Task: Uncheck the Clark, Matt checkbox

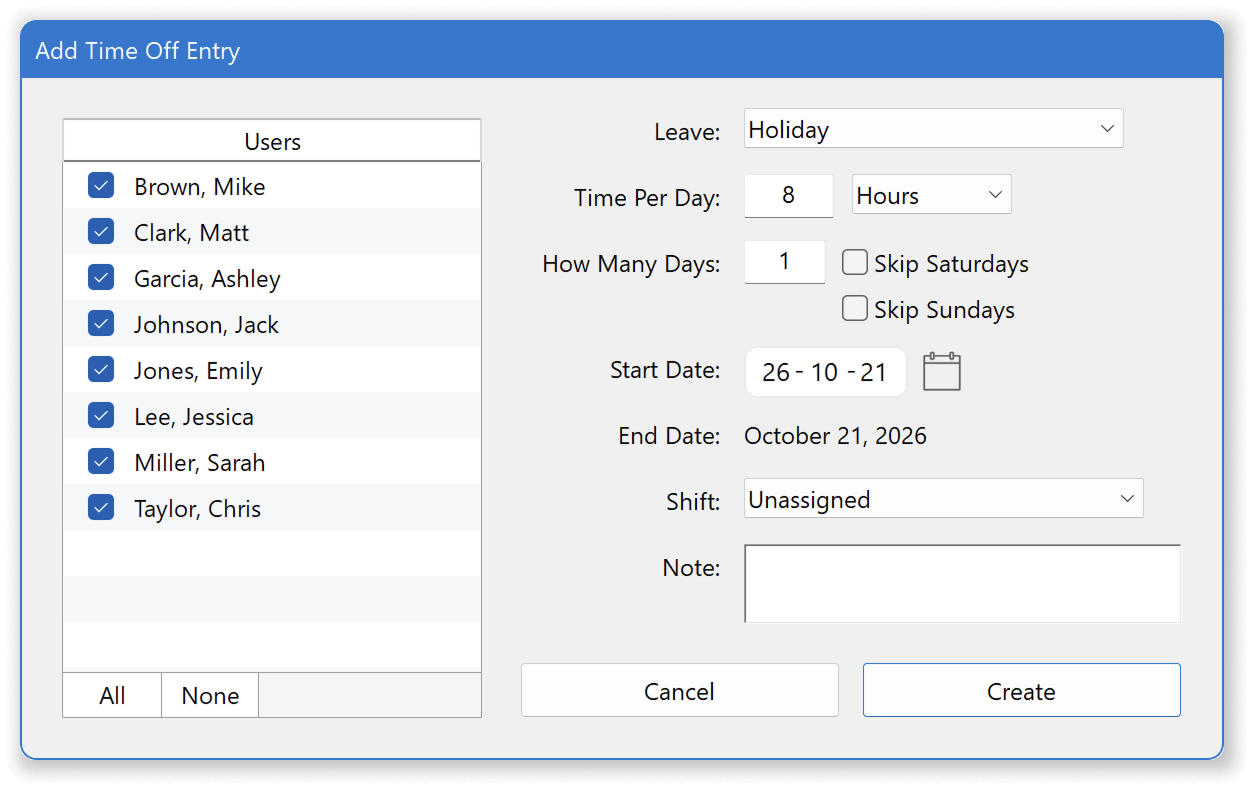Action: pos(101,232)
